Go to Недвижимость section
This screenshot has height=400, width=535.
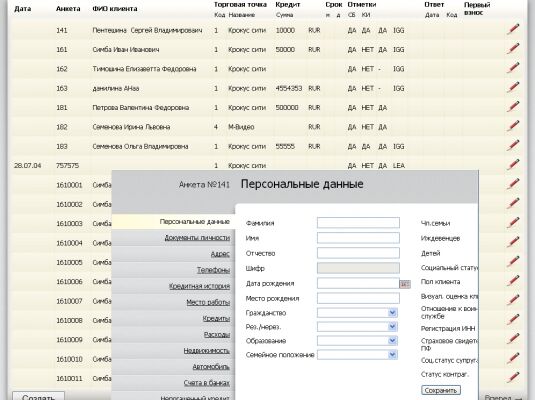[x=206, y=351]
